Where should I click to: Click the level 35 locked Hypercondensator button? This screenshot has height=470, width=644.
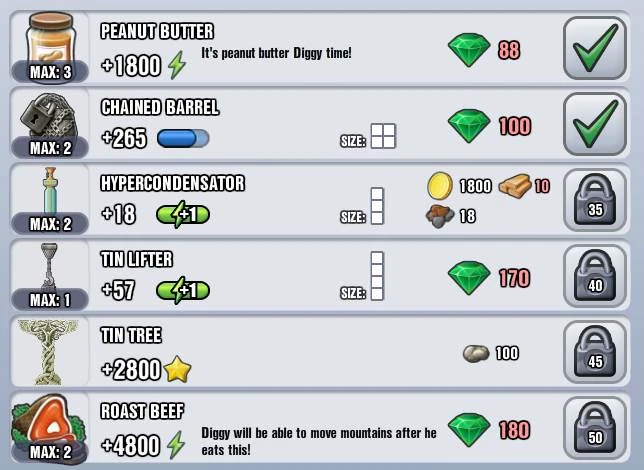pyautogui.click(x=595, y=200)
